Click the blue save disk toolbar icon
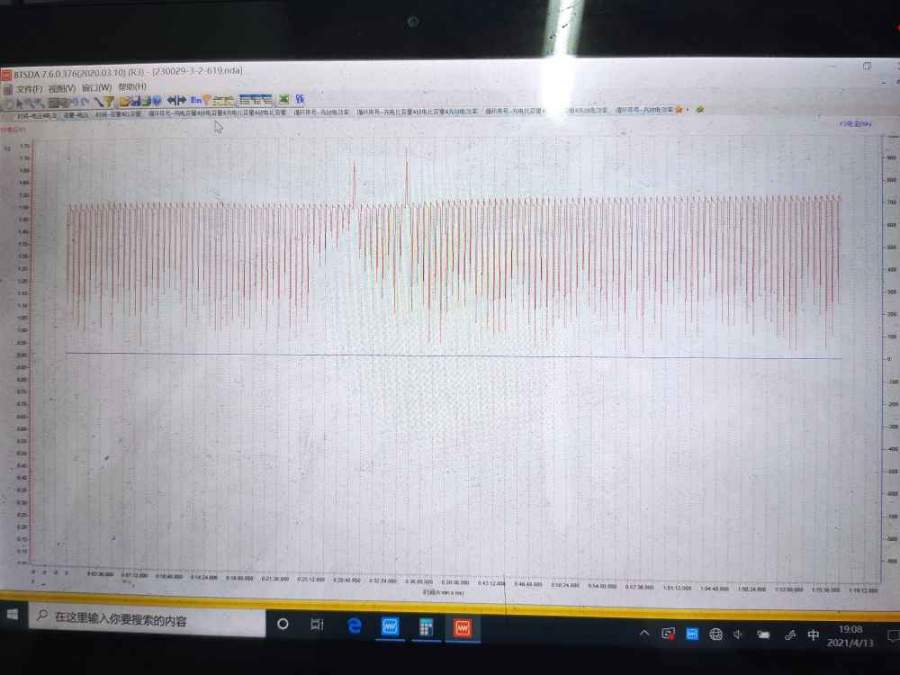 pos(135,102)
